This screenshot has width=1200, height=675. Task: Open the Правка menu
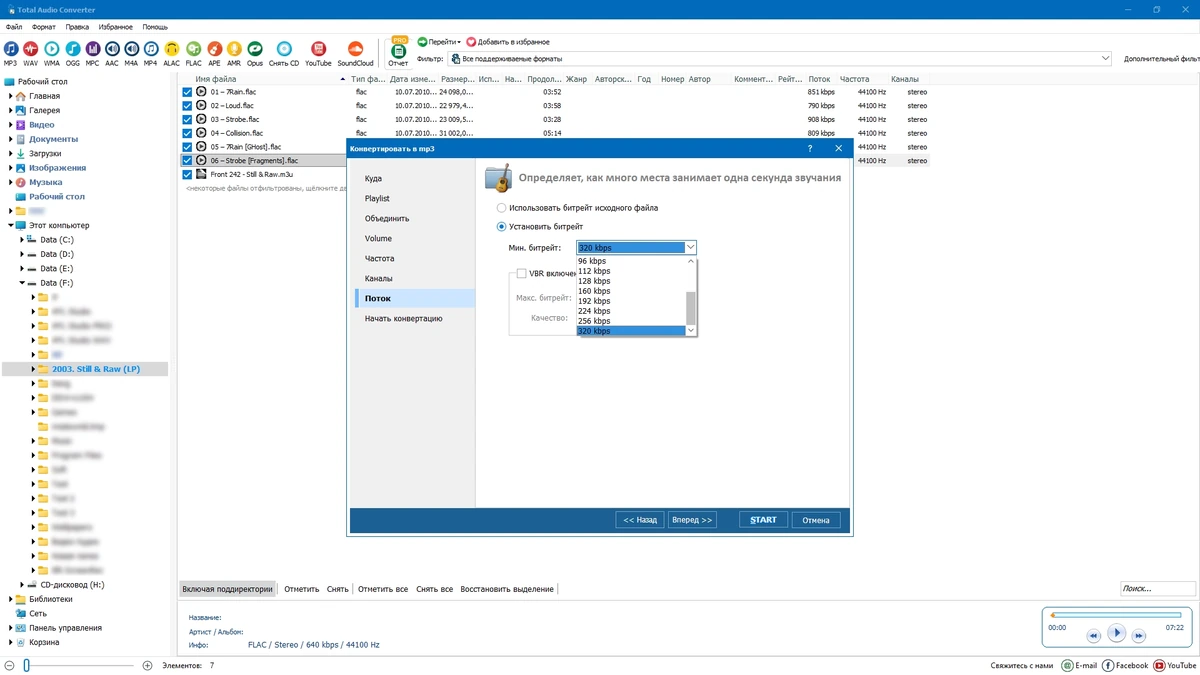click(77, 27)
